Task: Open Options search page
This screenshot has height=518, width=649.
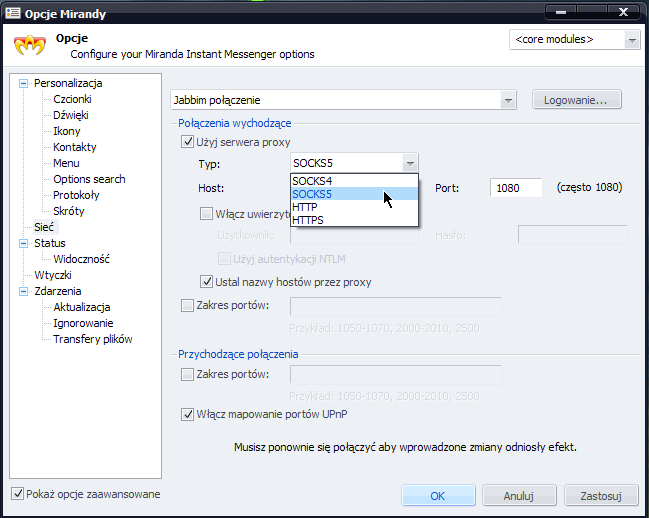Action: [89, 179]
